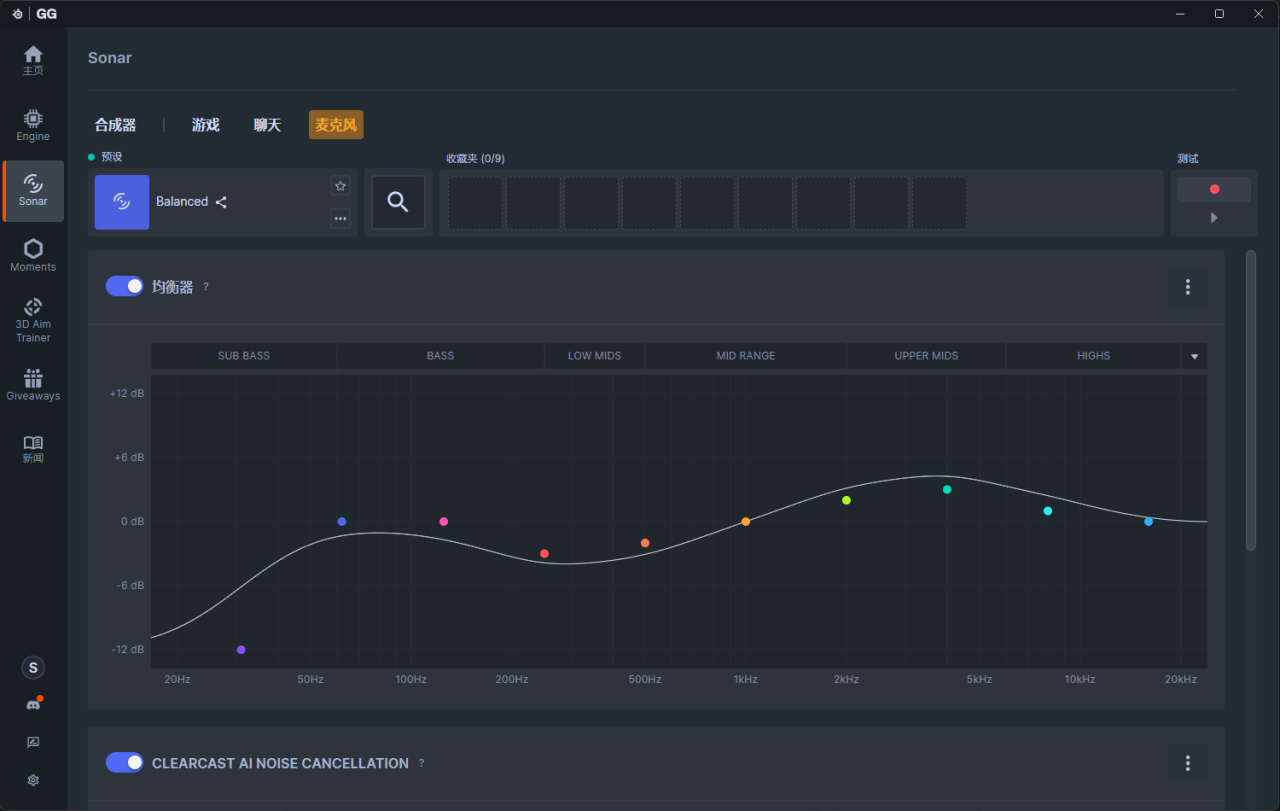Click the vertical scrollbar thumb
This screenshot has width=1280, height=811.
coord(1250,400)
